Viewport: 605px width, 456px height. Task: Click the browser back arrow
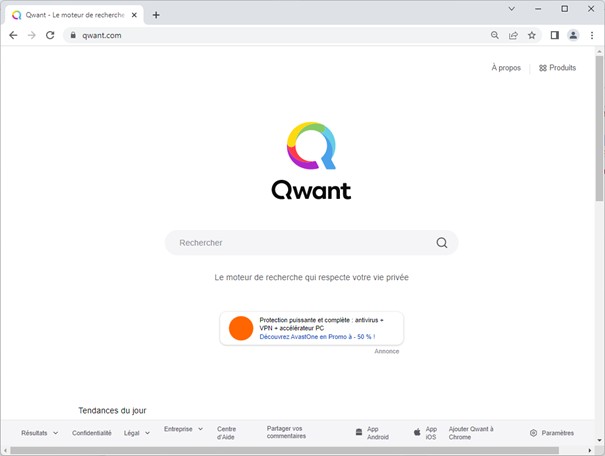coord(13,35)
